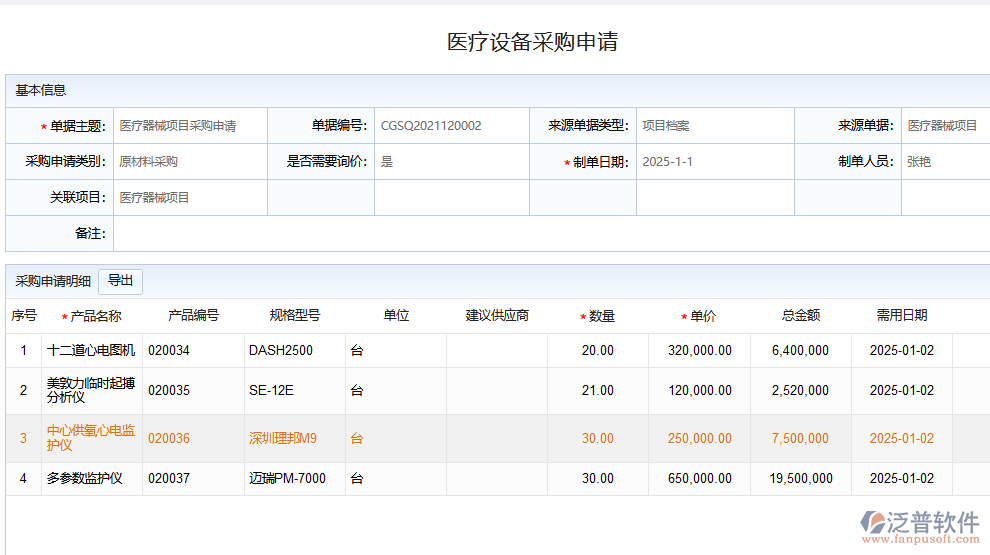Open the 采购申请类别 dropdown
This screenshot has height=555, width=990.
click(189, 162)
